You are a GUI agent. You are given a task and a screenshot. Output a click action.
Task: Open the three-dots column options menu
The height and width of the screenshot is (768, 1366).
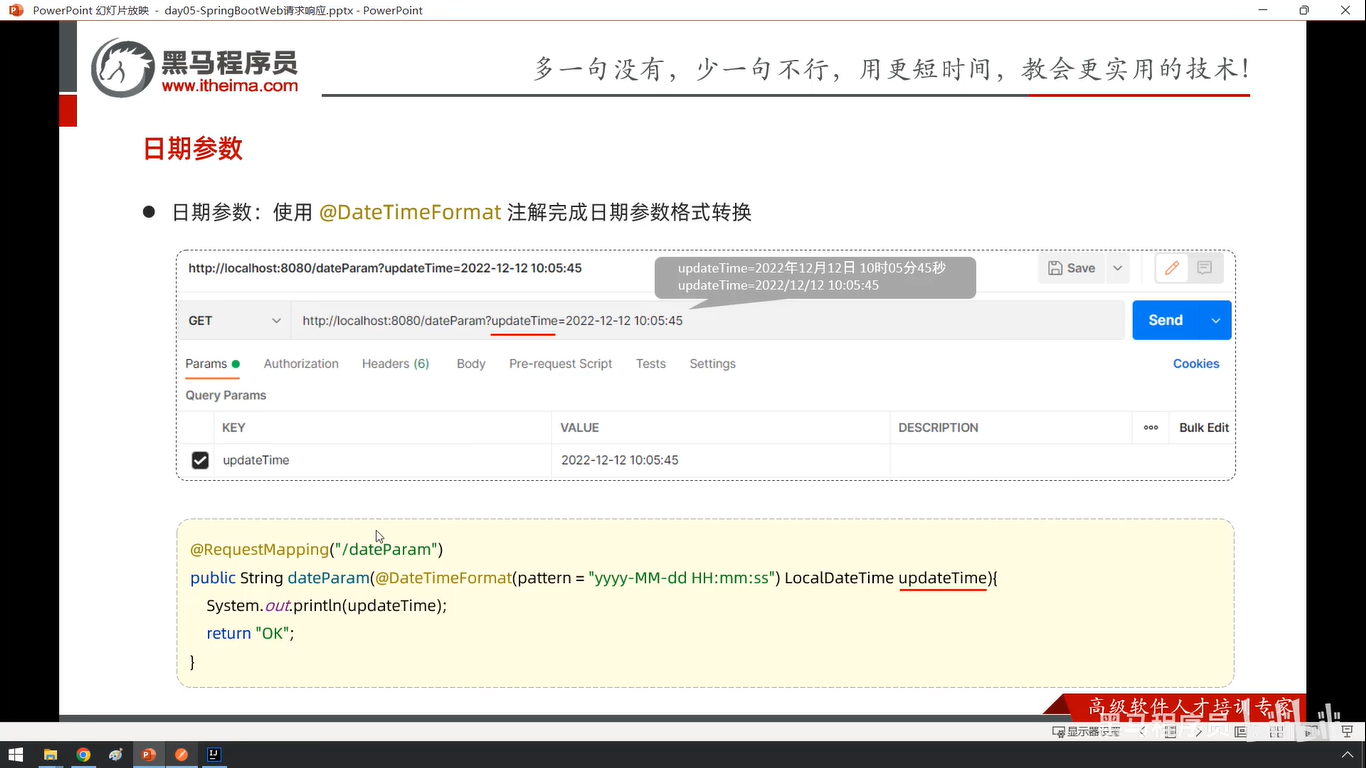pyautogui.click(x=1151, y=427)
